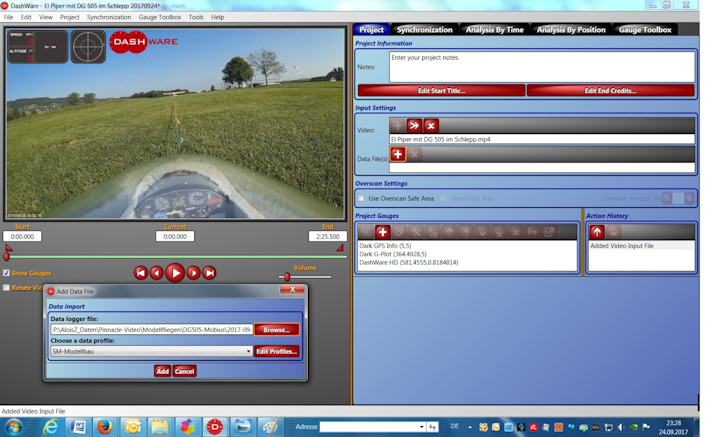Click the Volume slider handle
720x437 pixels.
(287, 277)
